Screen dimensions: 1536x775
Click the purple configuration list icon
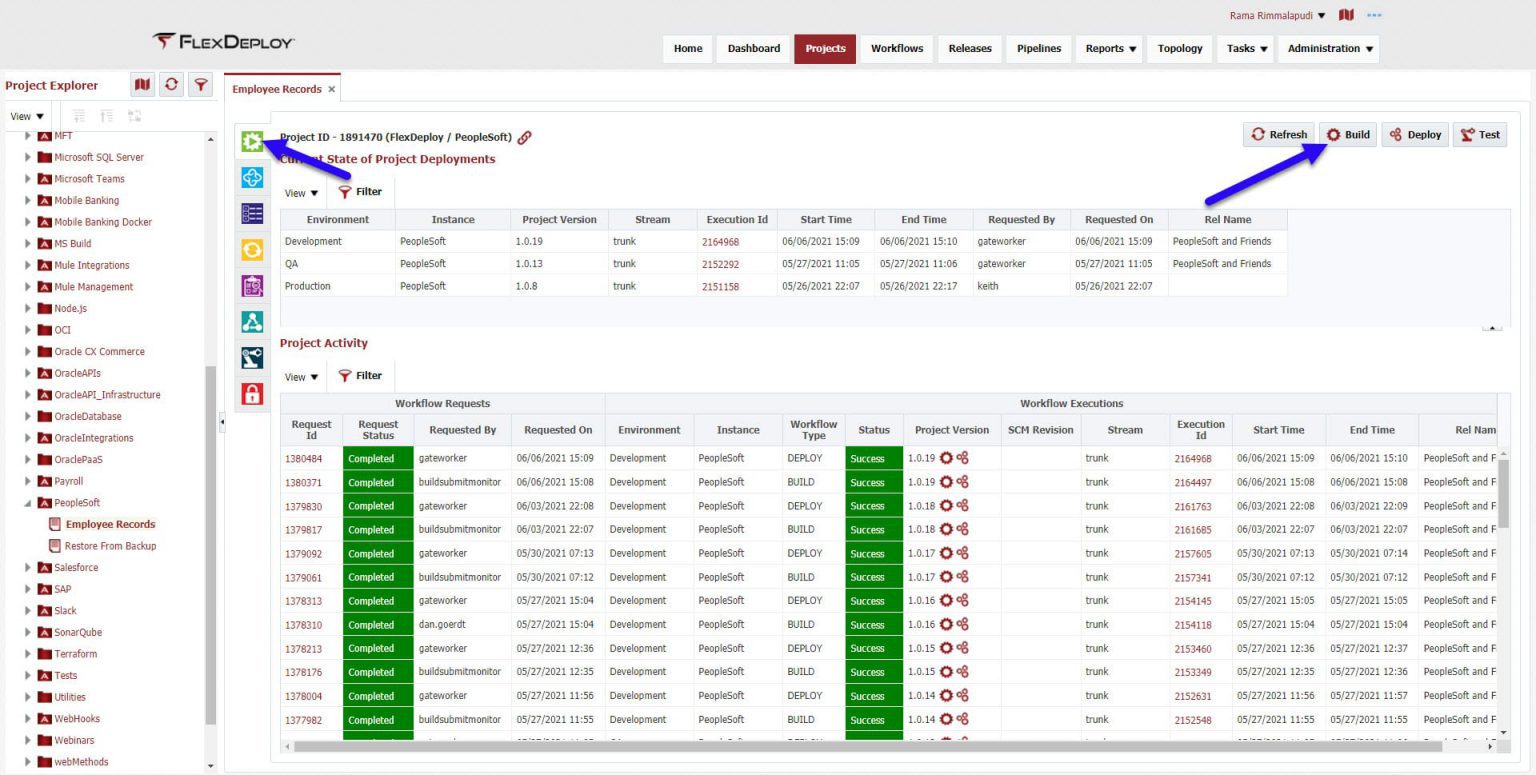[251, 214]
